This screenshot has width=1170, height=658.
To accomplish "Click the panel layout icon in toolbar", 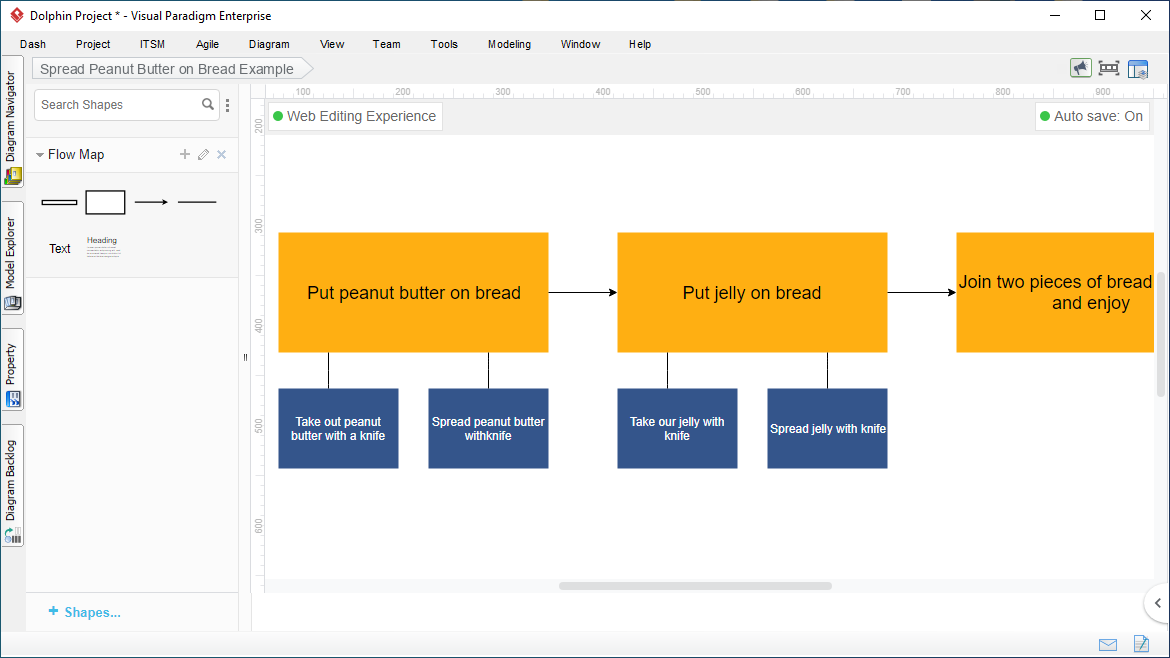I will pos(1138,69).
